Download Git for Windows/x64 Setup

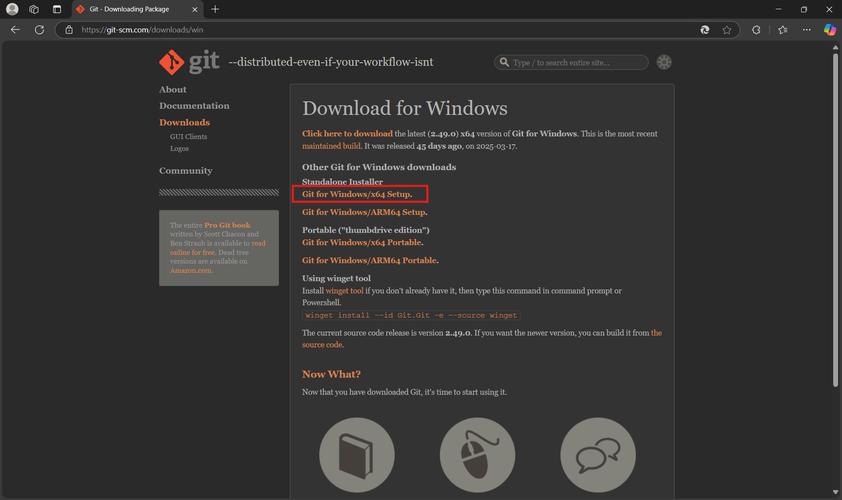[x=357, y=194]
